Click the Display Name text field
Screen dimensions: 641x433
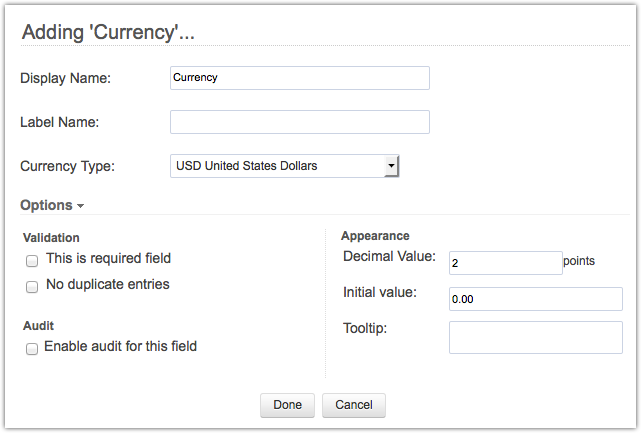[x=299, y=77]
